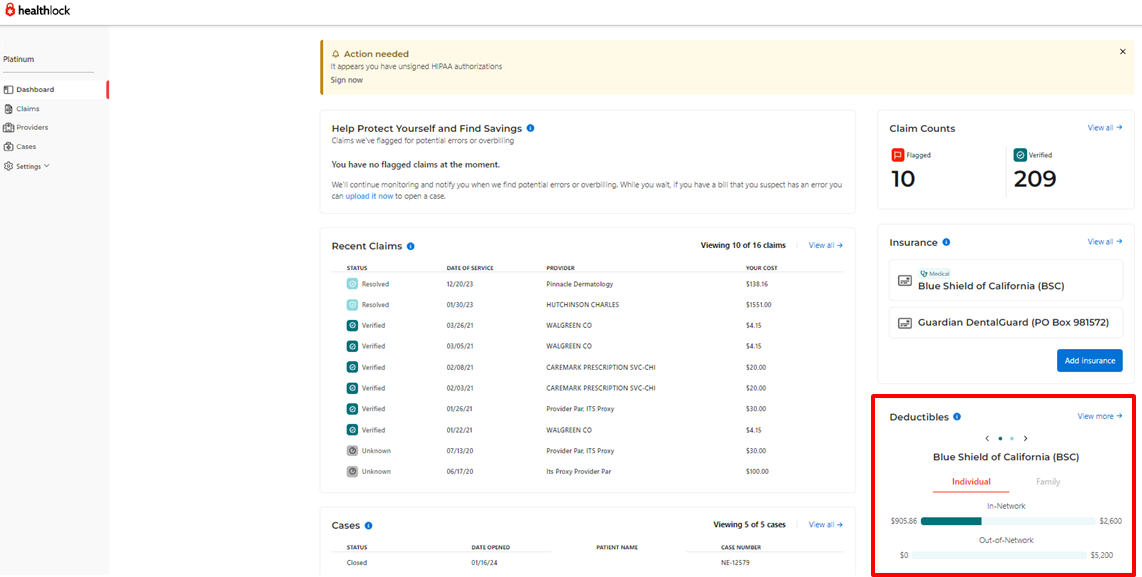
Task: Open Insurance info icon
Action: 946,242
